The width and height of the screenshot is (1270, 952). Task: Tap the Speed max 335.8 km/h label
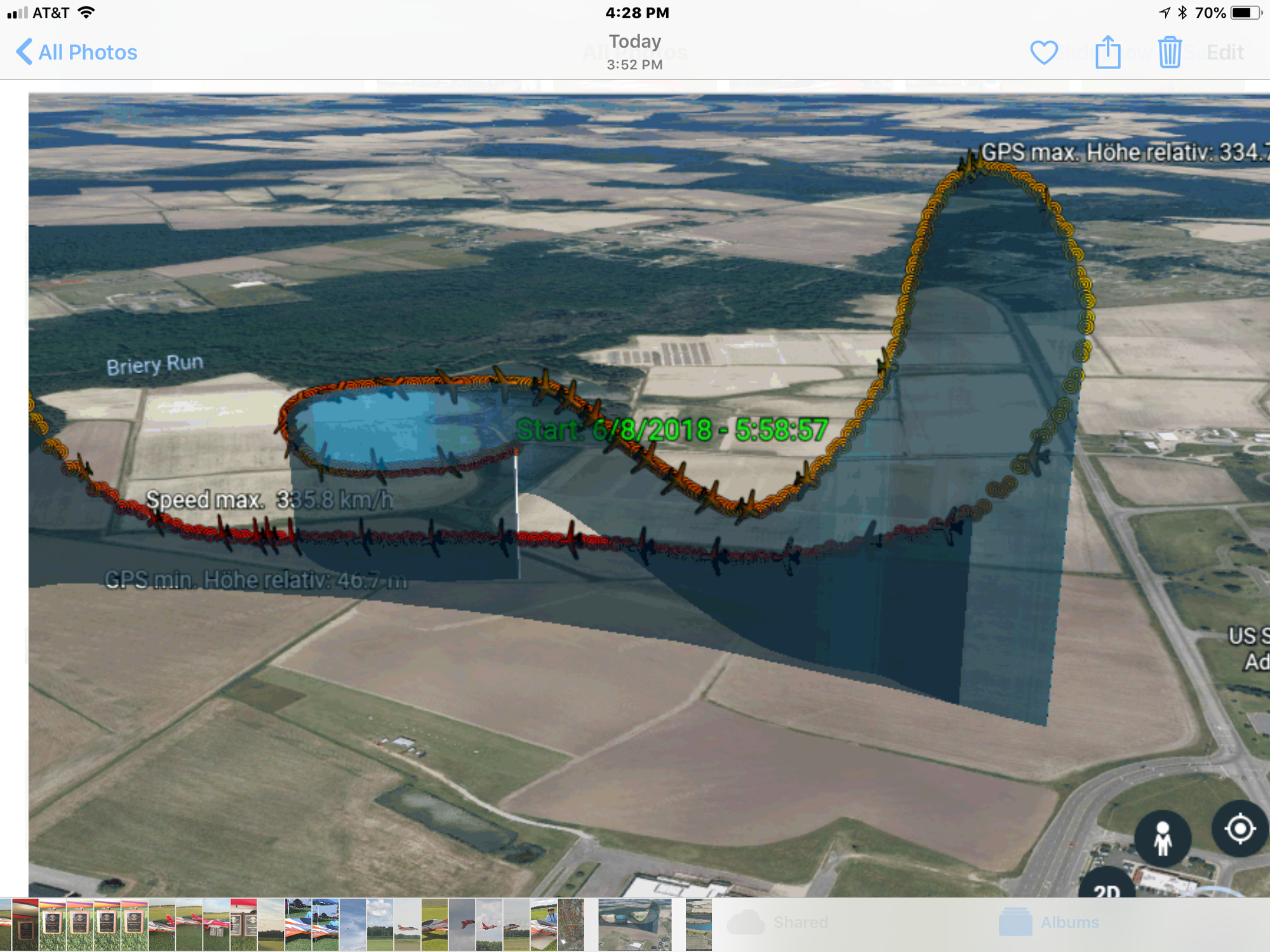[x=269, y=500]
